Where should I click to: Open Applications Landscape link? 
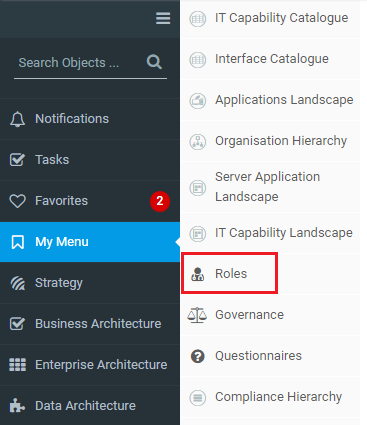pyautogui.click(x=284, y=100)
